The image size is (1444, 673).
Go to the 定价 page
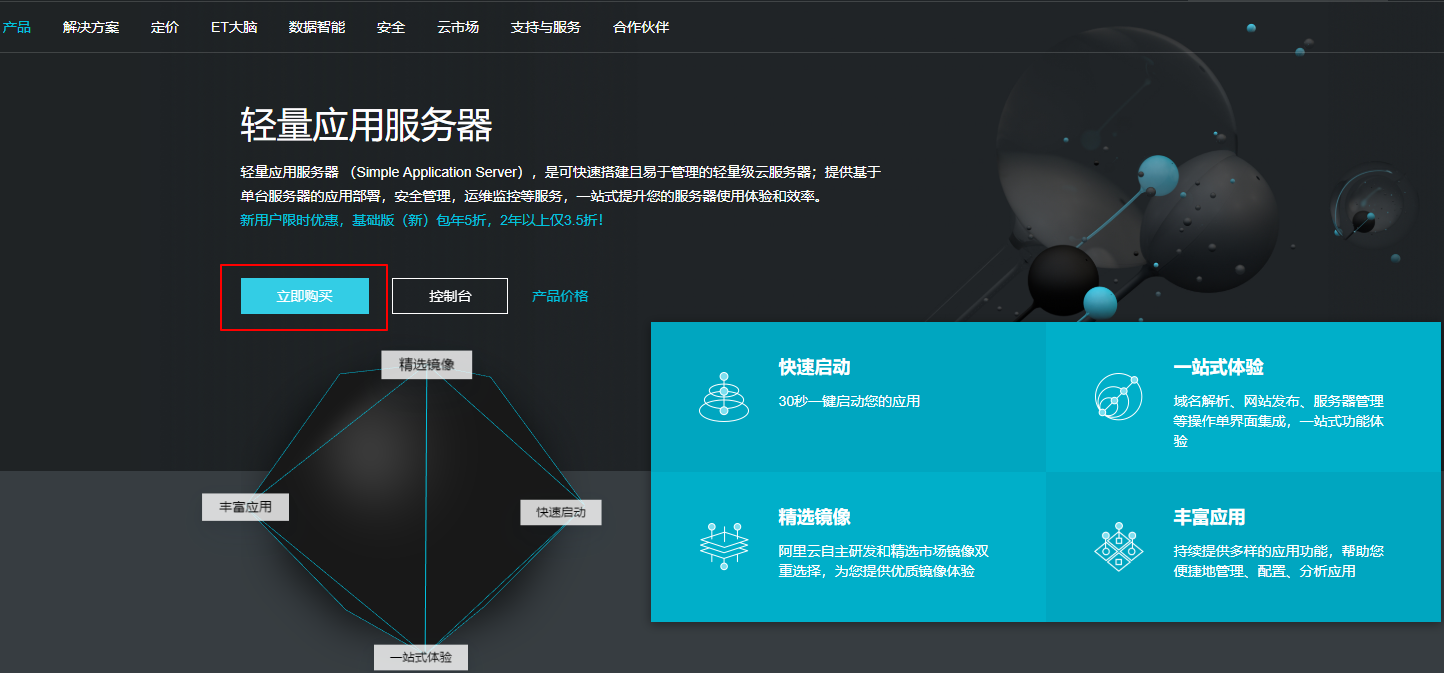point(165,27)
